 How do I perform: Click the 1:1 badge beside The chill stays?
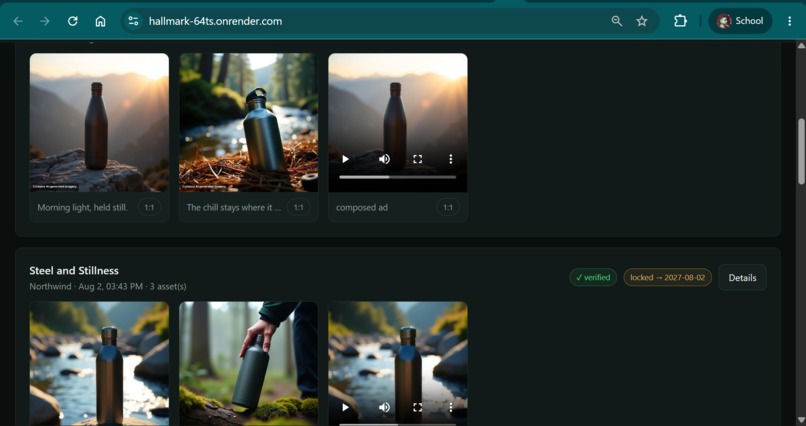[298, 208]
